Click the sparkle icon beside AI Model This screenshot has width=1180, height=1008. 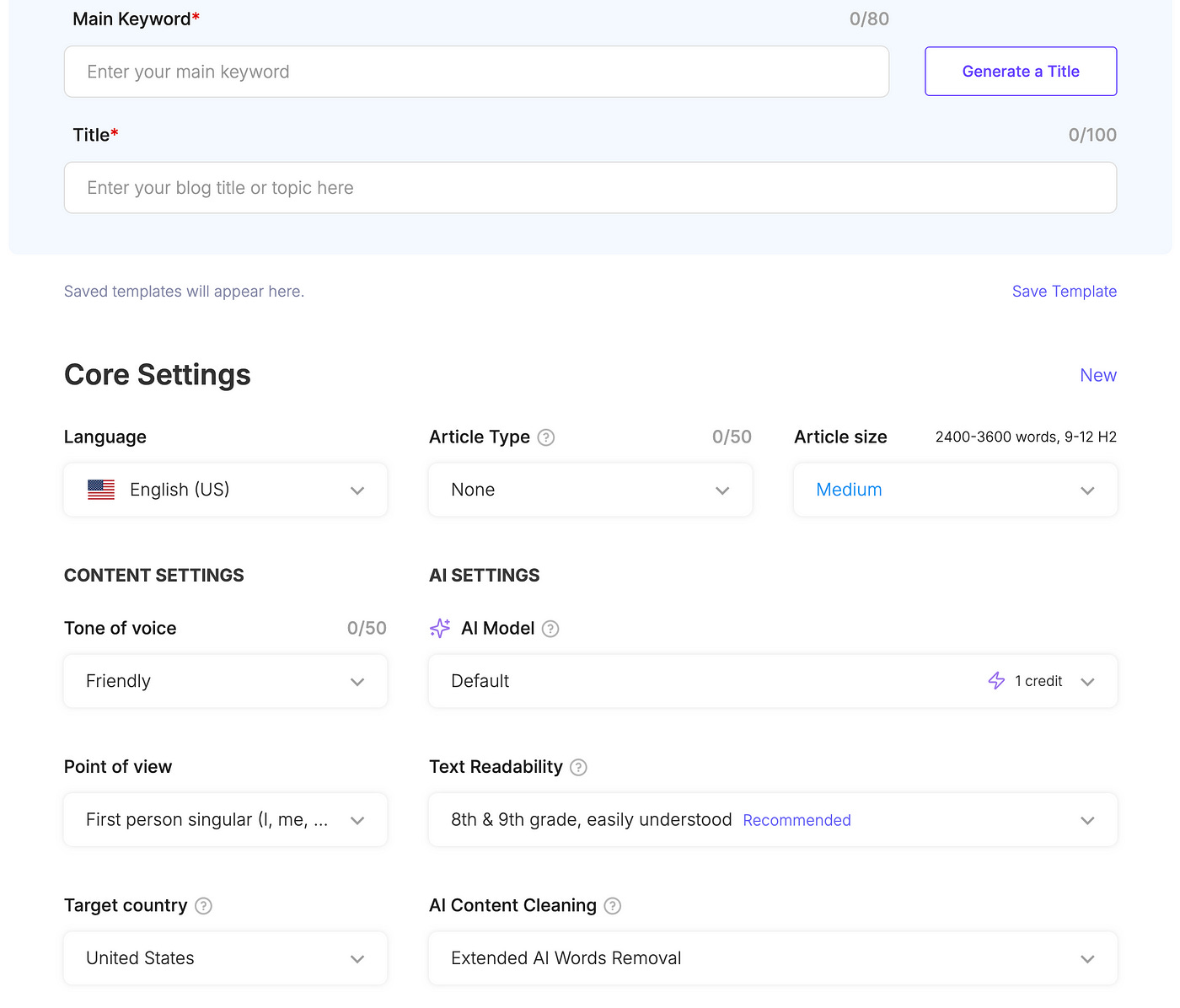(x=439, y=628)
